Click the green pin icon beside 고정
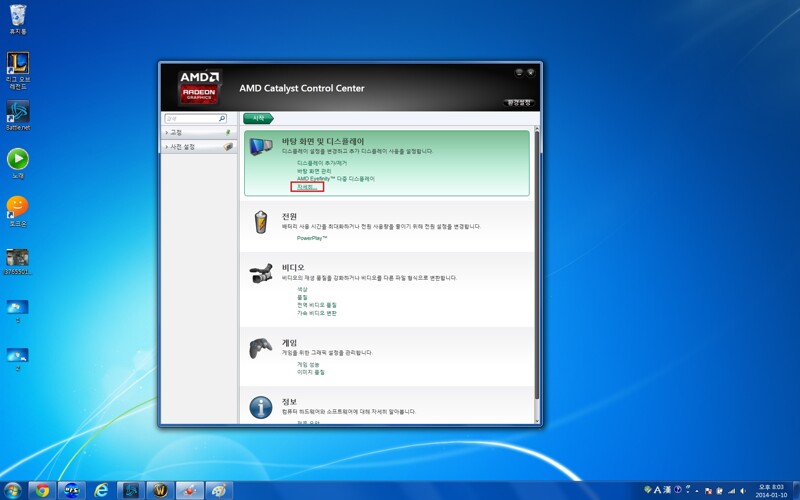Screen dimensions: 800x500 (x=228, y=132)
